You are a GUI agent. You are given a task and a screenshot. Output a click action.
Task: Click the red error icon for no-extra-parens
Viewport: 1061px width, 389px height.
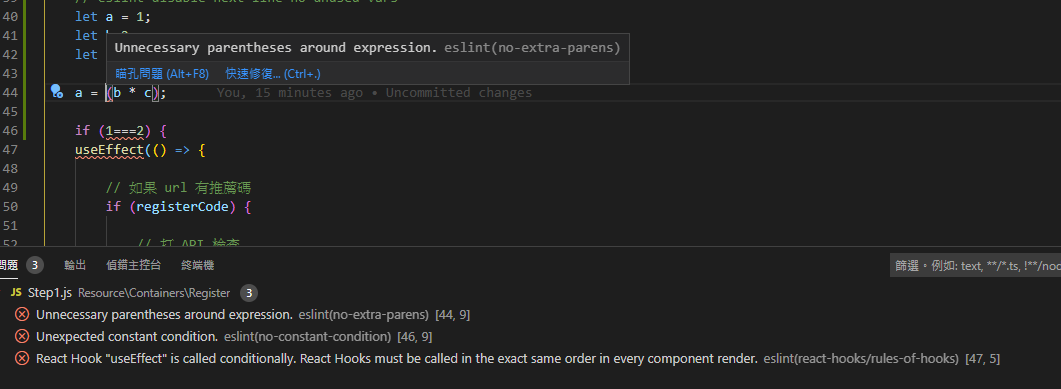click(22, 315)
